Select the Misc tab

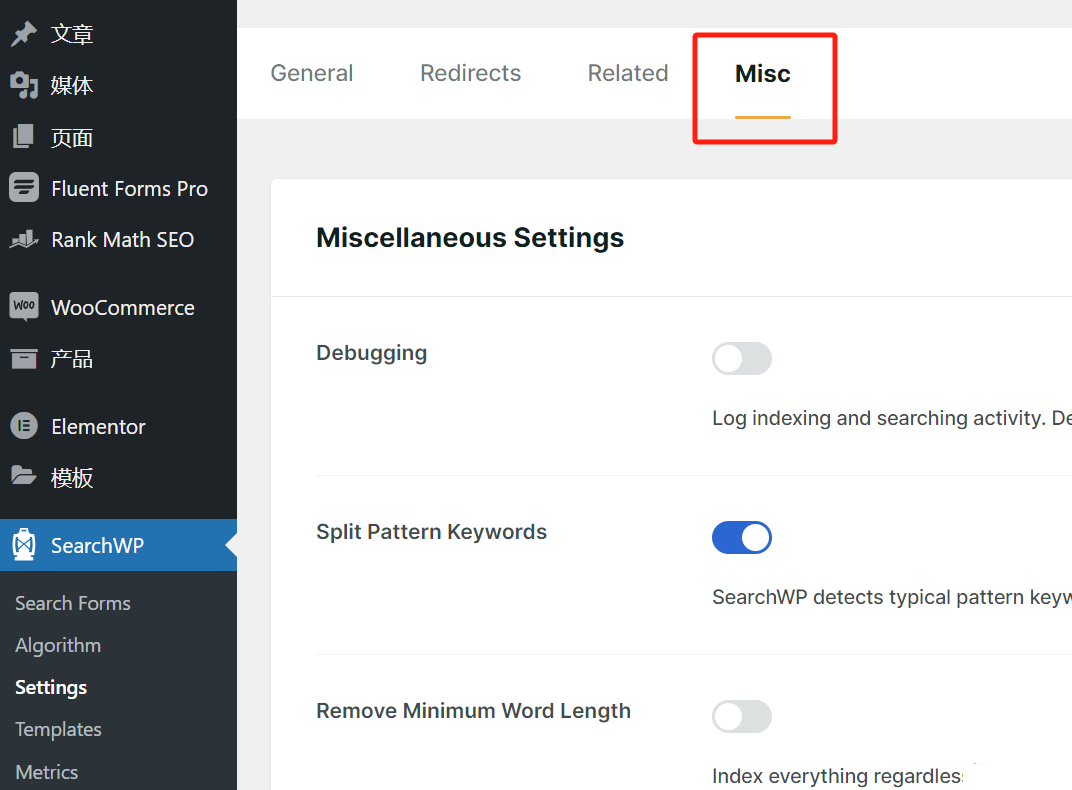(763, 74)
